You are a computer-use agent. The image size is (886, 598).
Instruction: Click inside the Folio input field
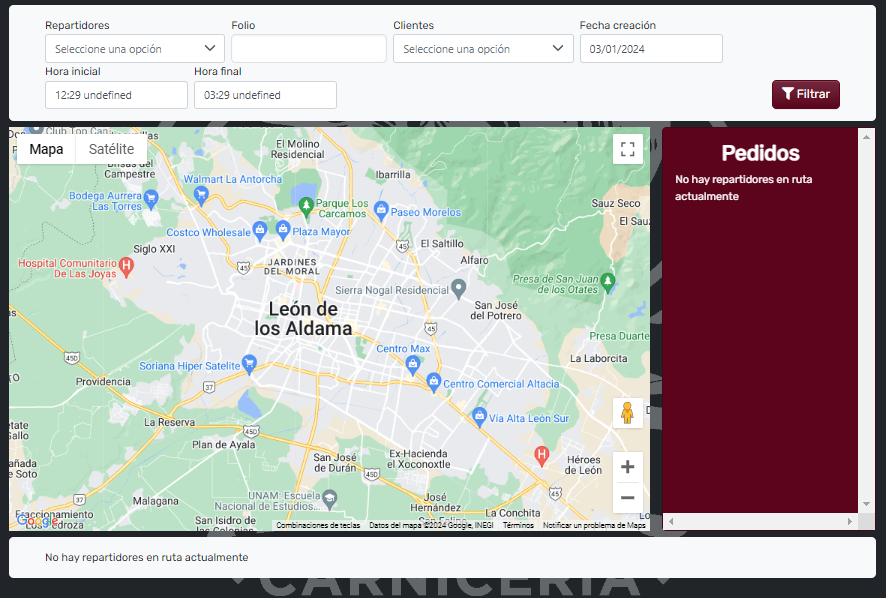[x=307, y=47]
